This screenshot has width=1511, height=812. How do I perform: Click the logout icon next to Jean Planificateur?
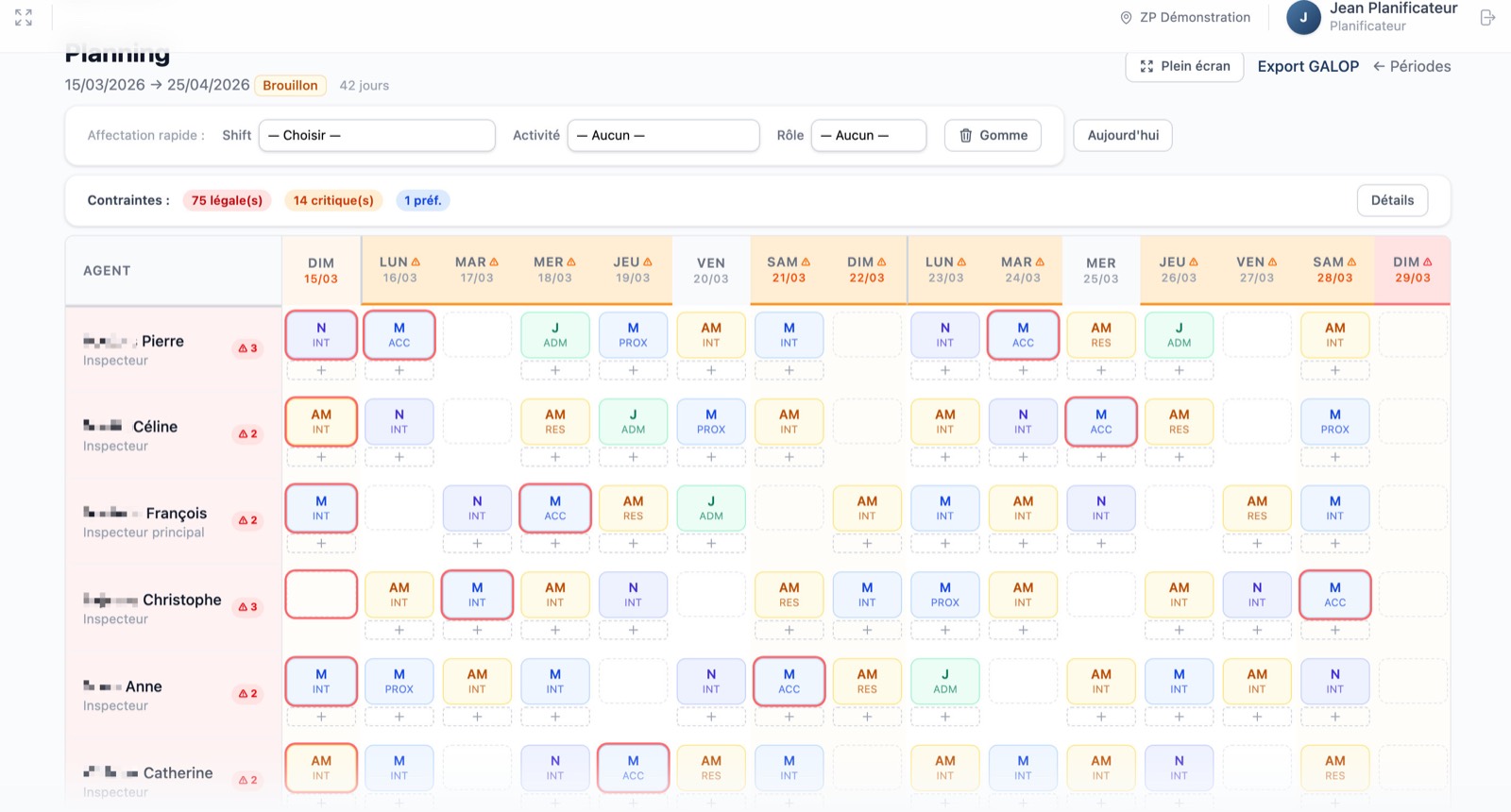click(x=1487, y=17)
